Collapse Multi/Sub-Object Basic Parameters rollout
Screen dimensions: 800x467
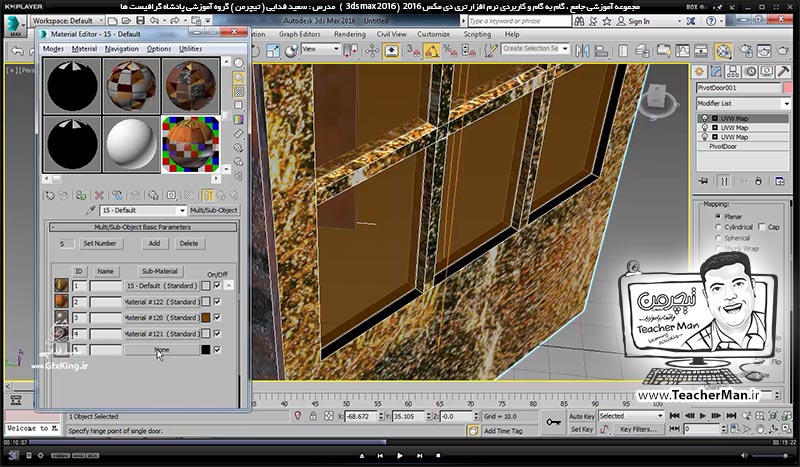click(x=143, y=227)
